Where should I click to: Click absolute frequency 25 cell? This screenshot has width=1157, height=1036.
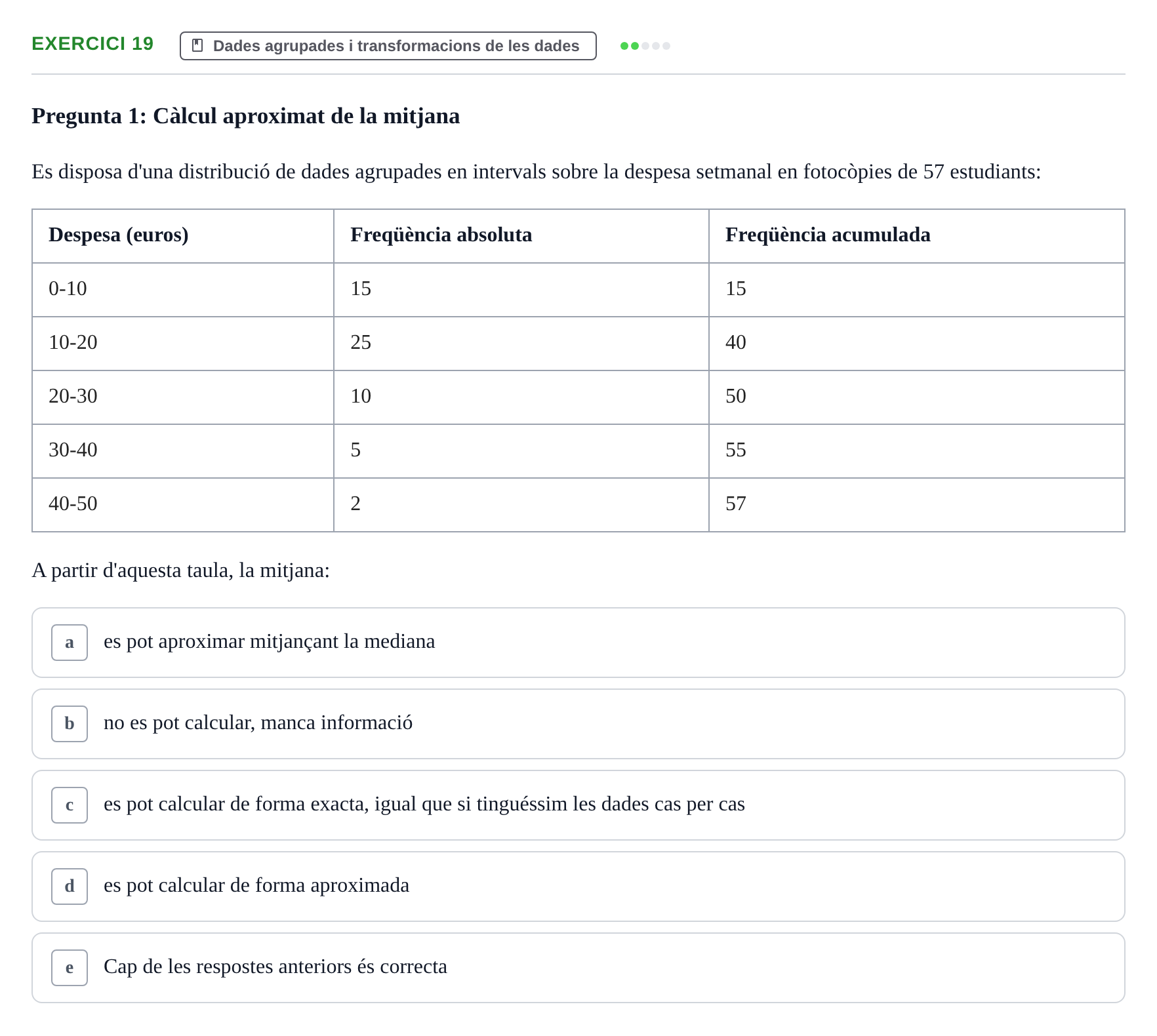pyautogui.click(x=521, y=344)
